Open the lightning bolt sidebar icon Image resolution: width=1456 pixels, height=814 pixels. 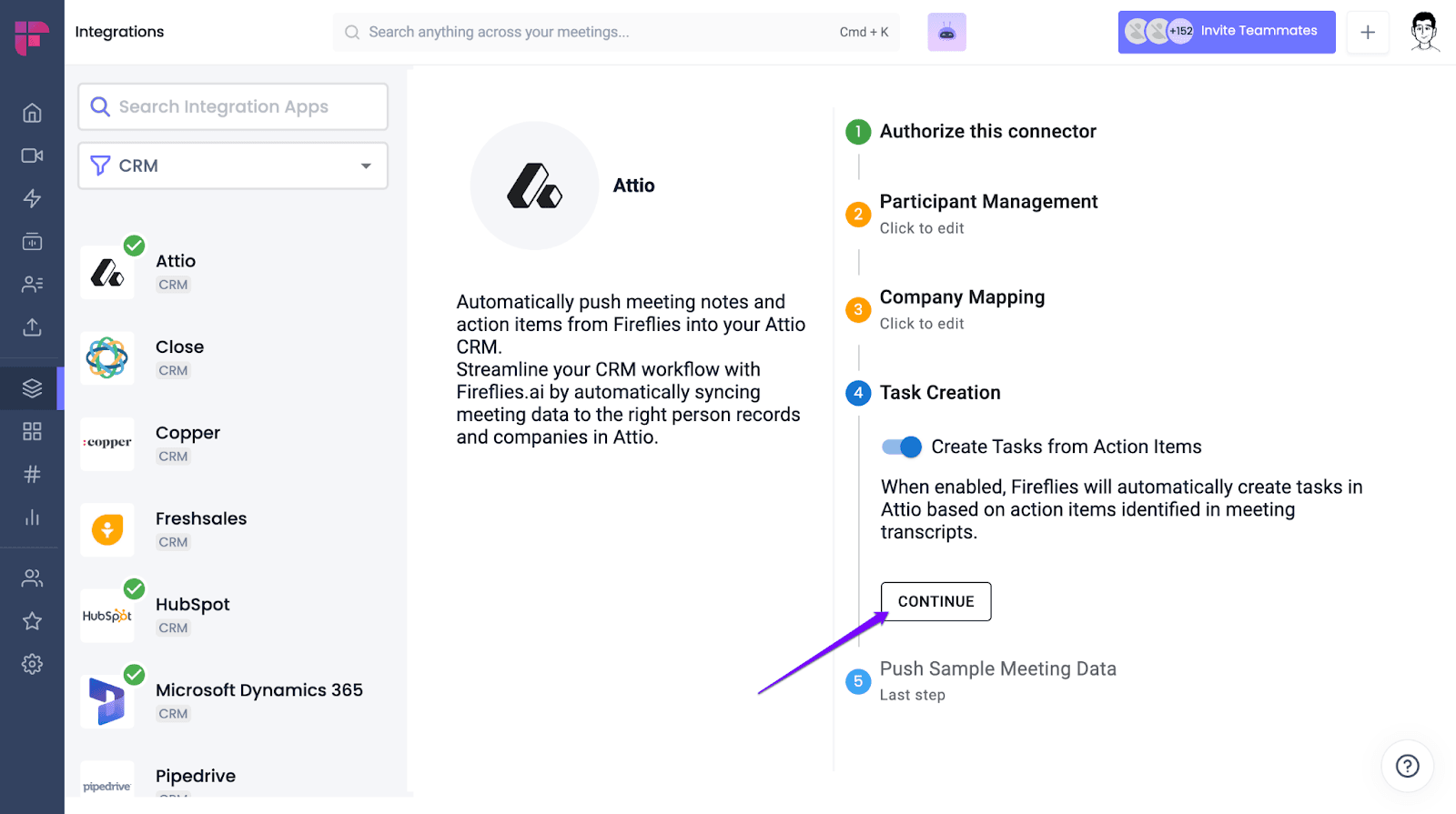(32, 198)
